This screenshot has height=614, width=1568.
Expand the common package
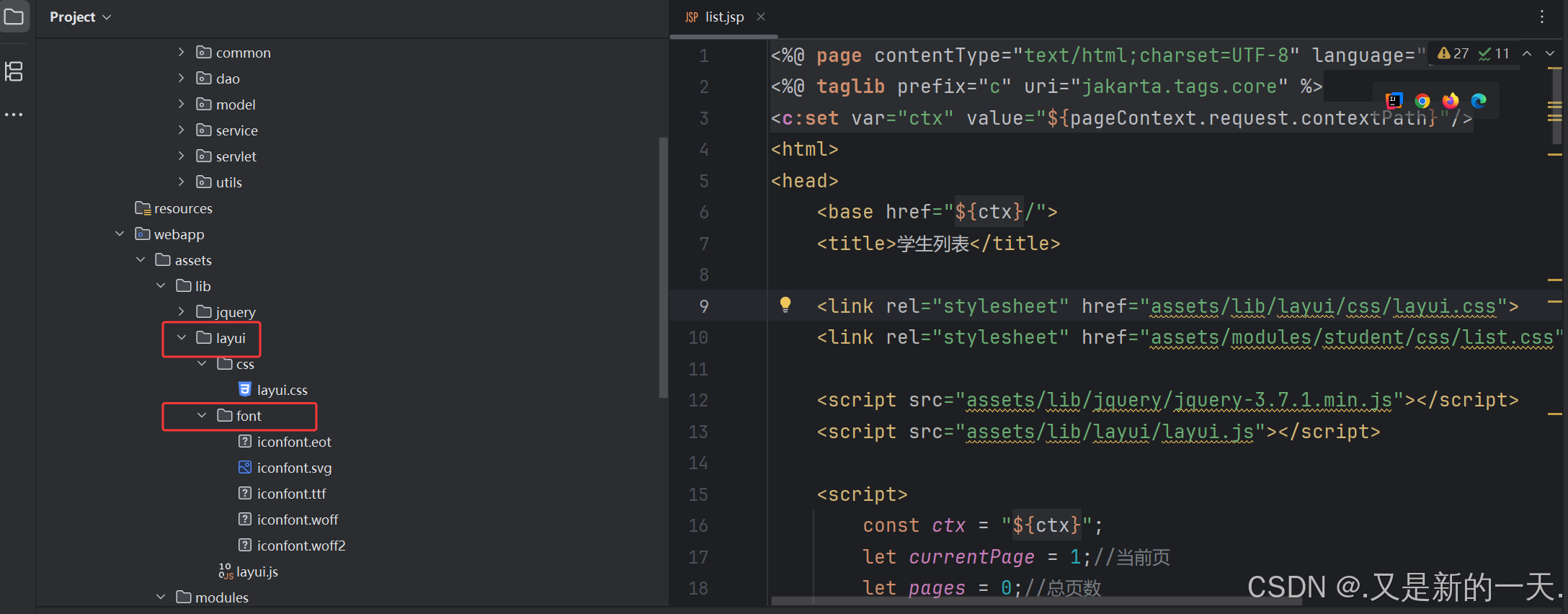[182, 52]
